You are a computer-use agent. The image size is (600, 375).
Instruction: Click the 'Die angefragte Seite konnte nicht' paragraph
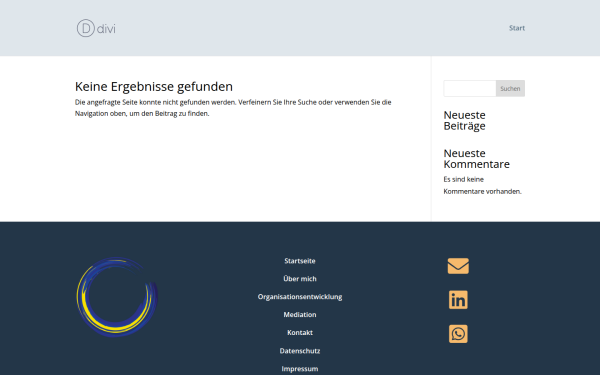(233, 108)
